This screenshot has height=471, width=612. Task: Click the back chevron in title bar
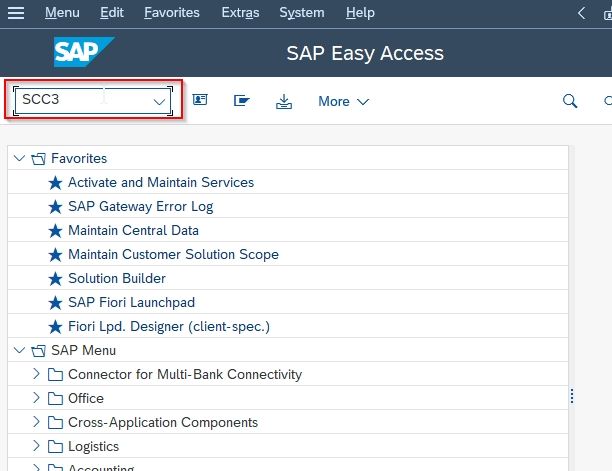pyautogui.click(x=581, y=13)
